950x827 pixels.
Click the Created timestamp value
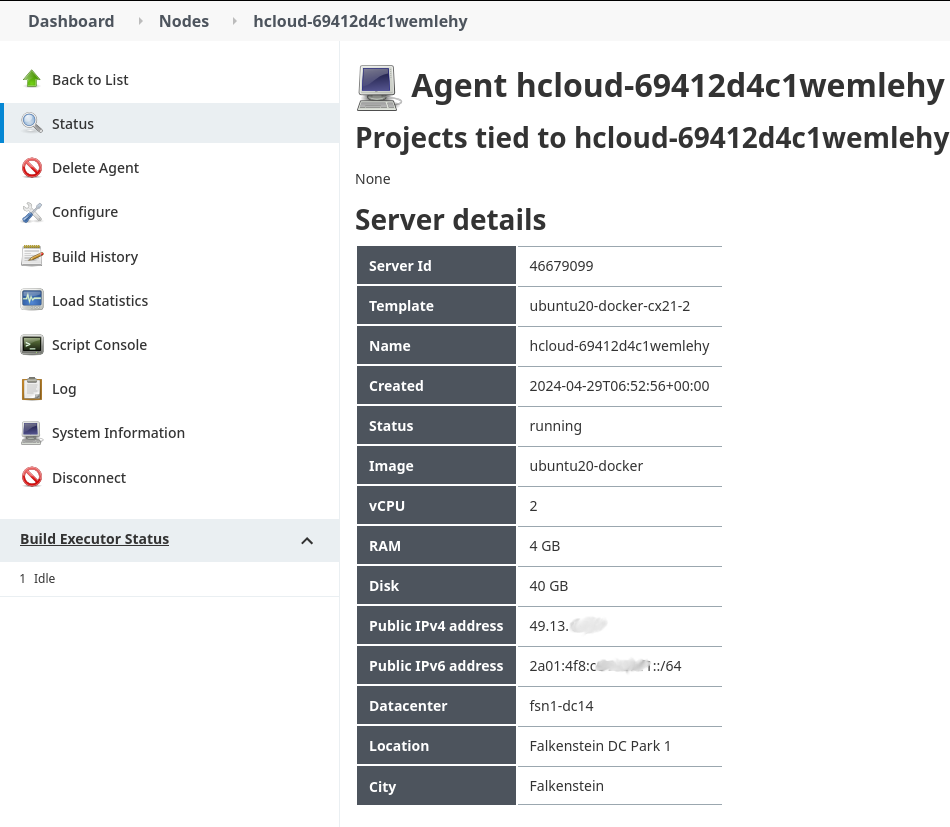619,386
